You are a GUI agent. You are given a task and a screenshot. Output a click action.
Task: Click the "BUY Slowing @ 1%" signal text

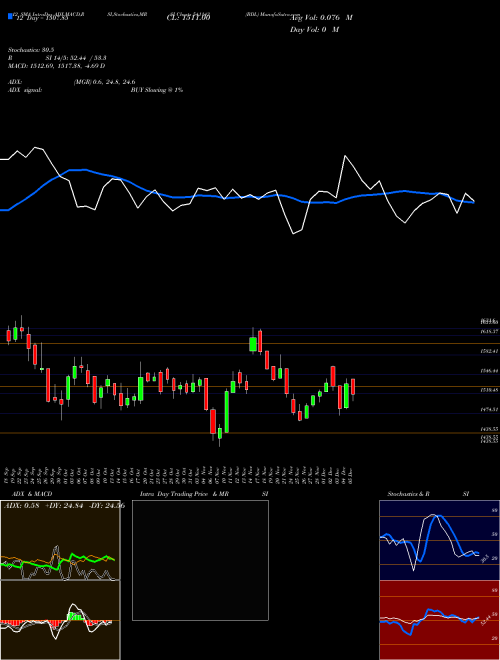[157, 90]
